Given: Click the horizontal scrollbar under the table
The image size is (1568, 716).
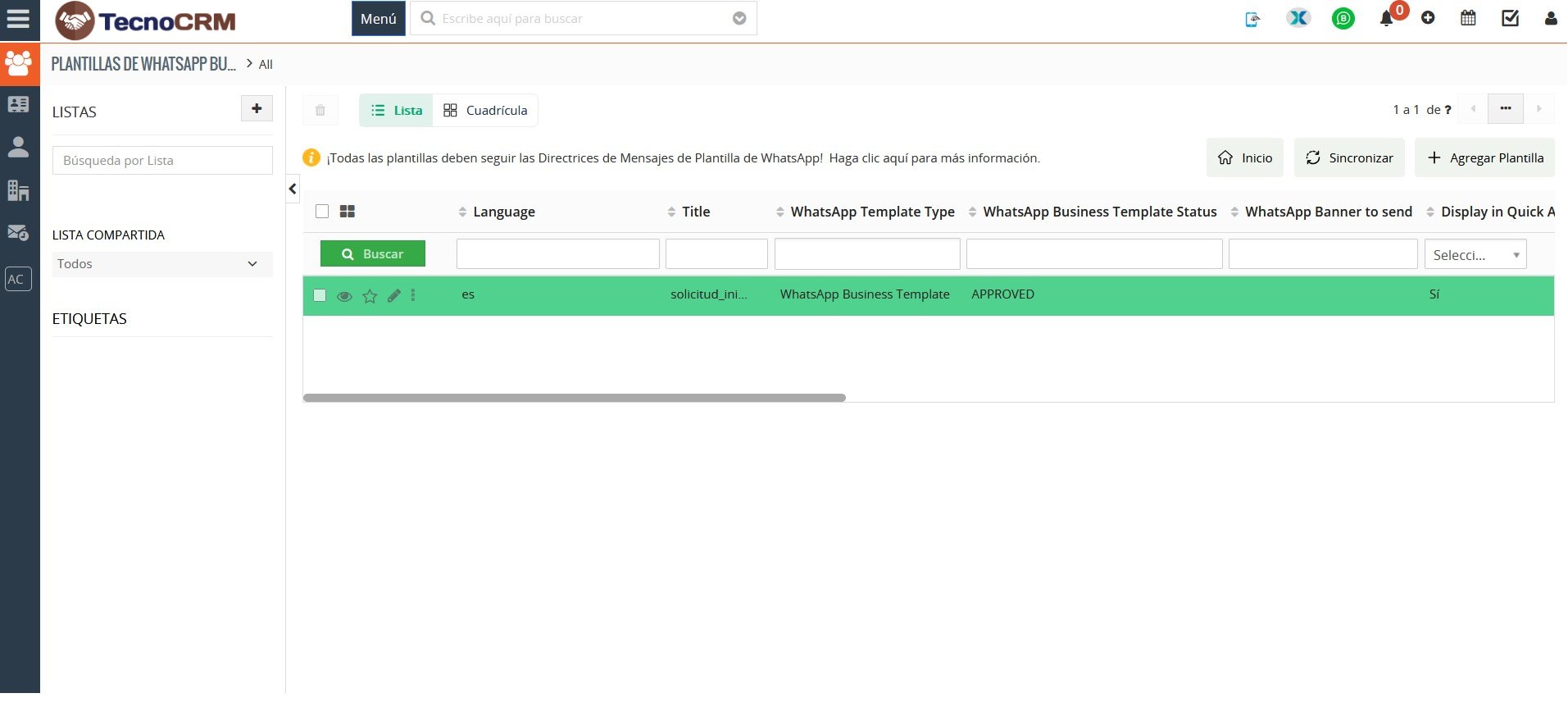Looking at the screenshot, I should [574, 398].
